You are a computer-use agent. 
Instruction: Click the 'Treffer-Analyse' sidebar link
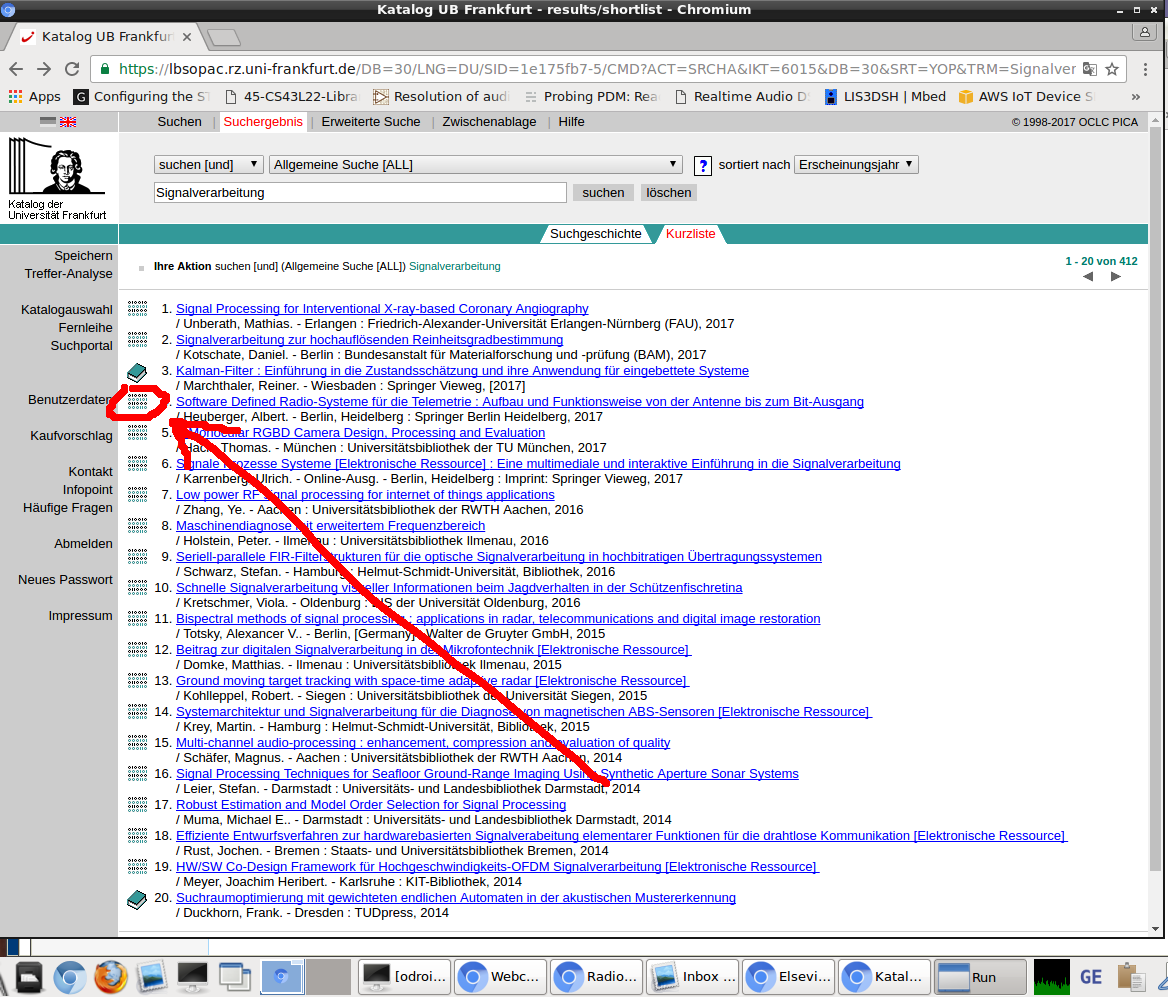click(69, 274)
